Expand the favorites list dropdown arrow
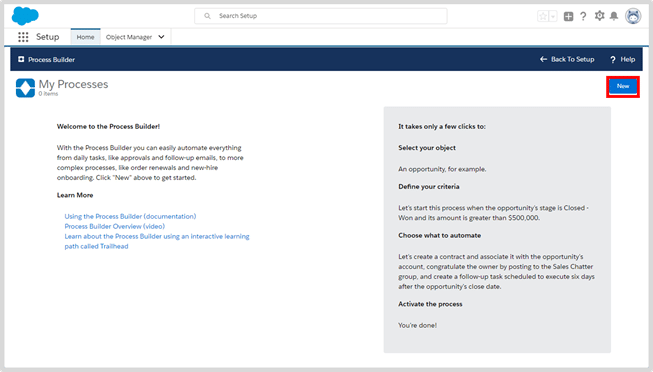This screenshot has height=372, width=653. point(553,16)
